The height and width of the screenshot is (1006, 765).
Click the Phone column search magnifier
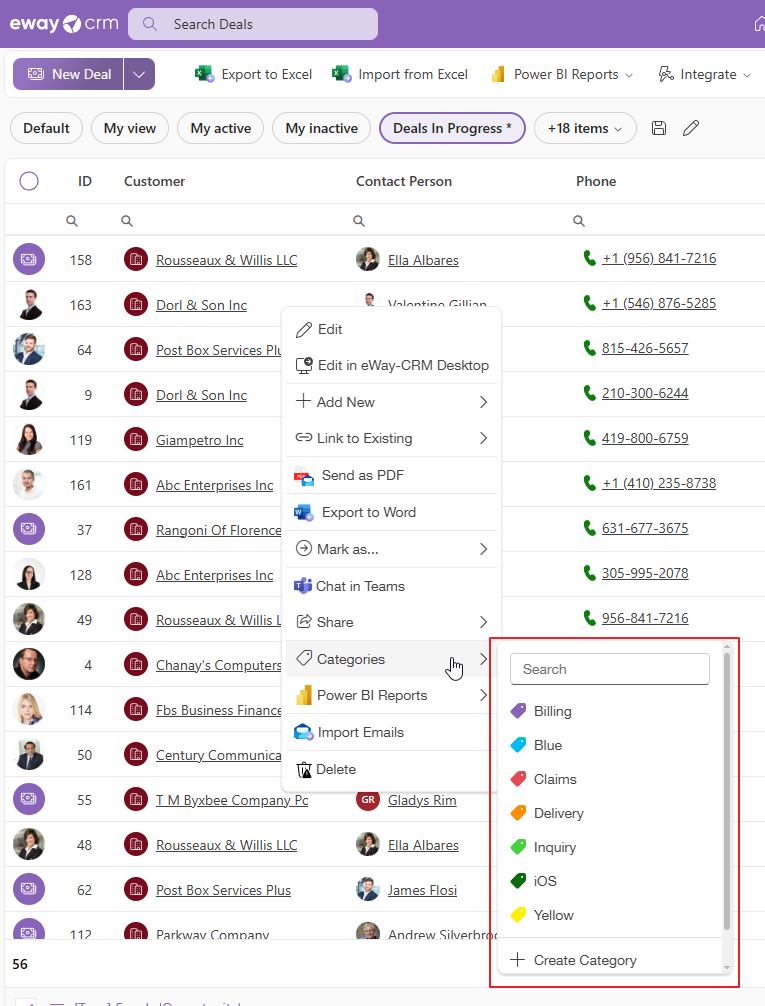[579, 221]
